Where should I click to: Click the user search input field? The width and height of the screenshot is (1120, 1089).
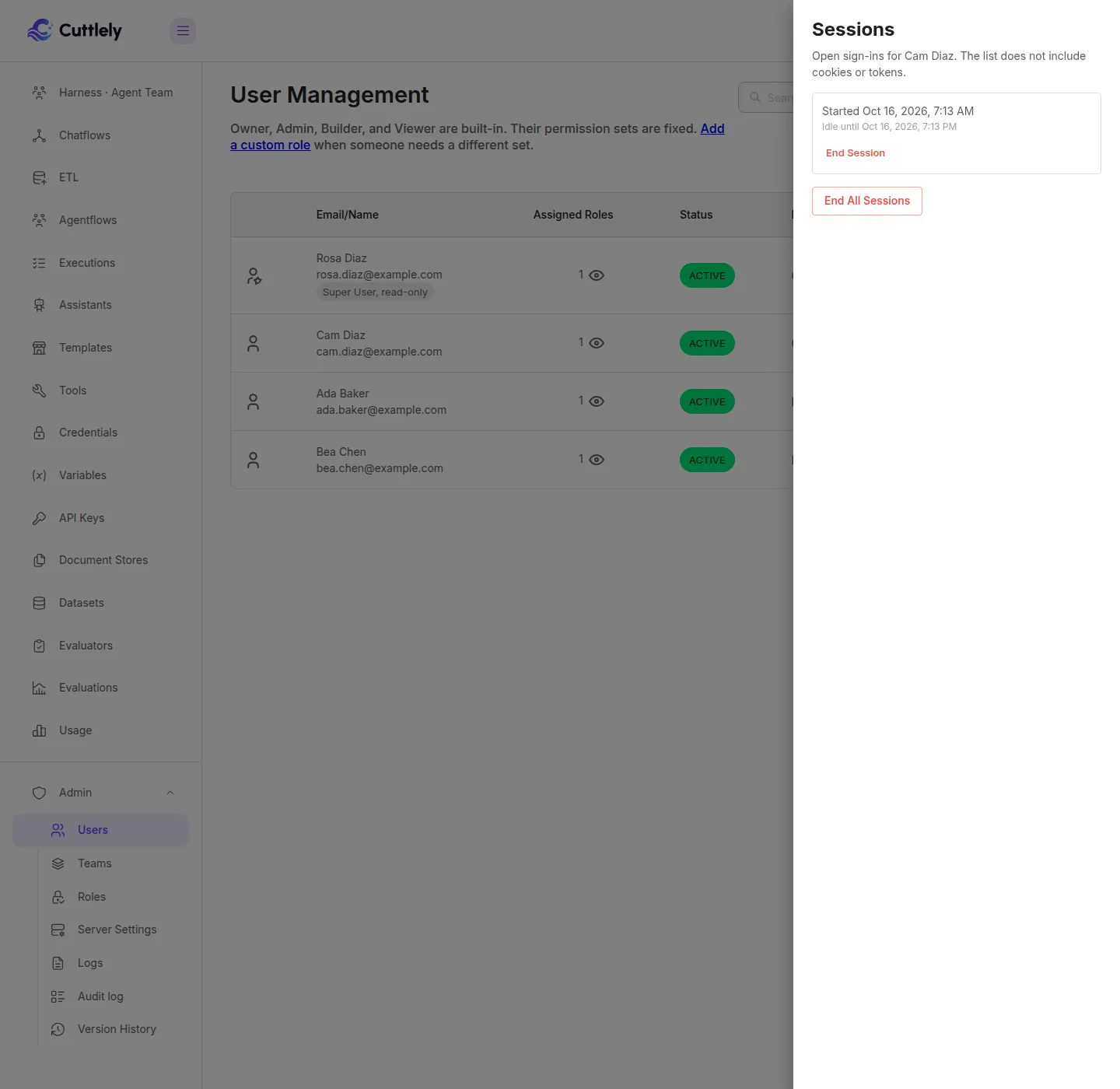766,97
